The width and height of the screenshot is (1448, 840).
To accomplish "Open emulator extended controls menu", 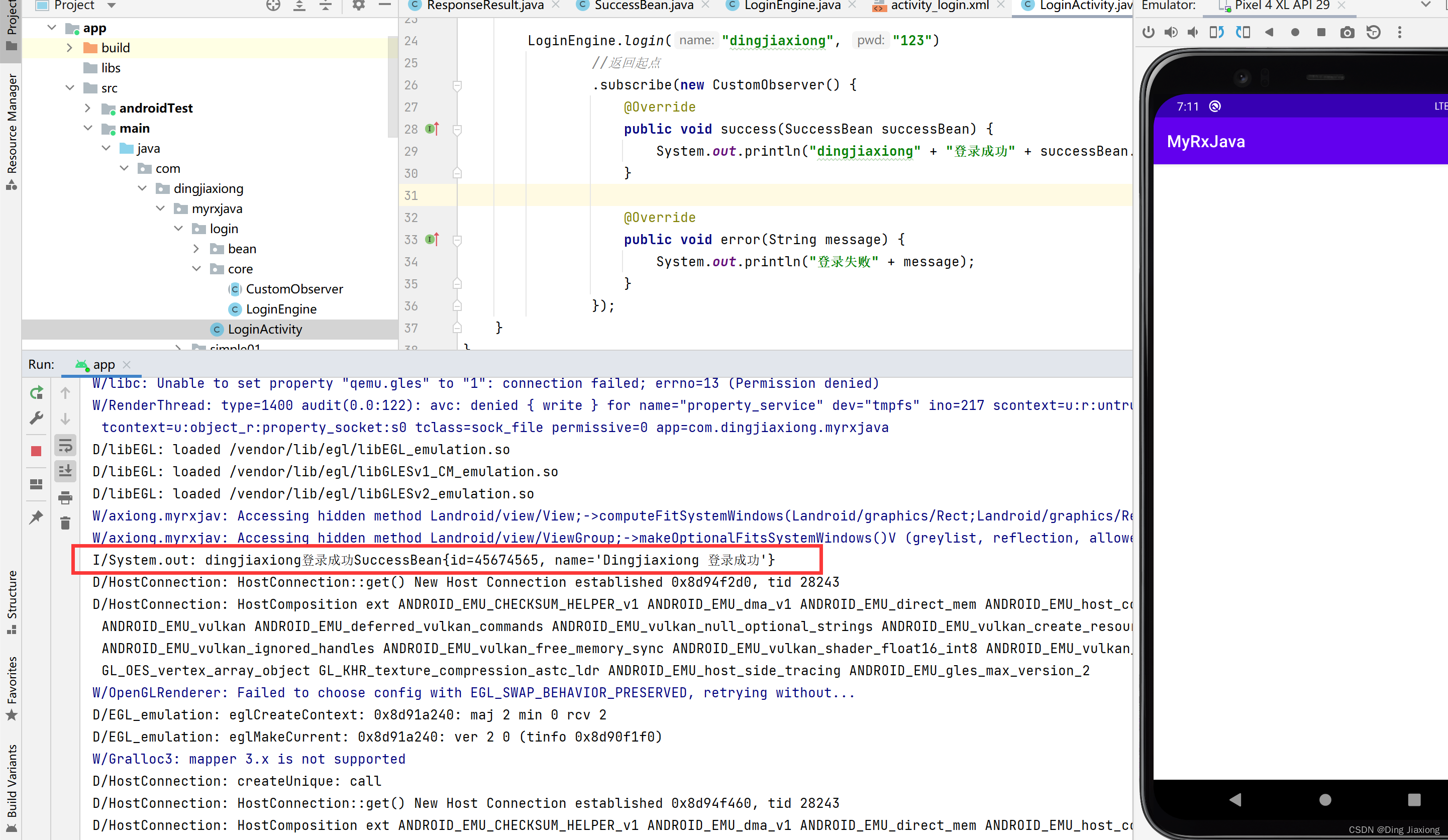I will (x=1400, y=32).
